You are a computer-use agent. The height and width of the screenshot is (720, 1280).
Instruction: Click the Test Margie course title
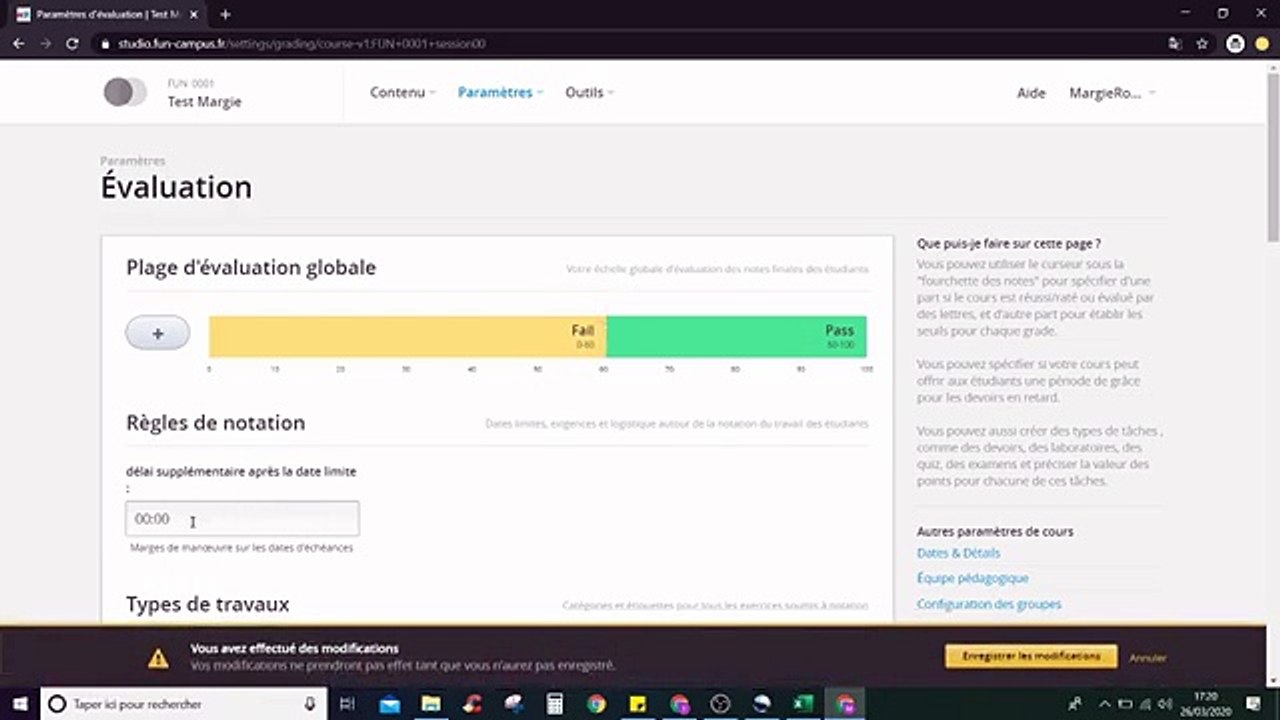204,101
